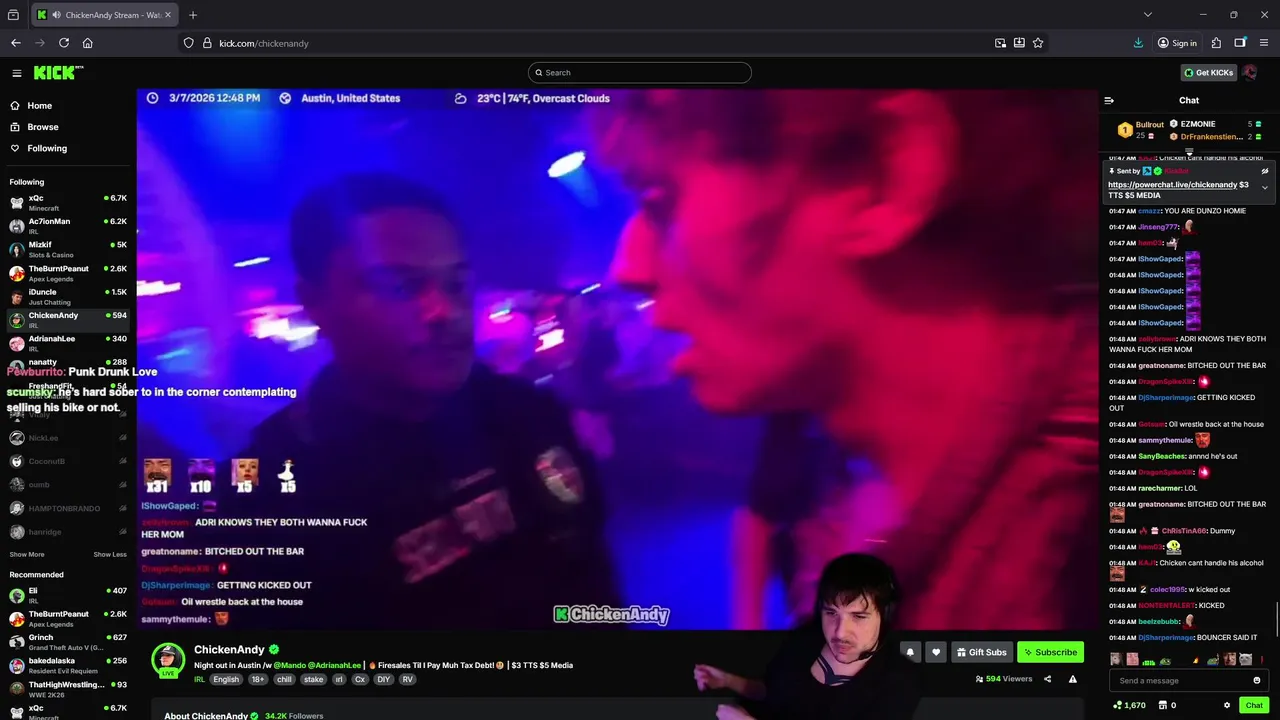
Task: Open AdrianahLee channel in sidebar
Action: [x=68, y=343]
